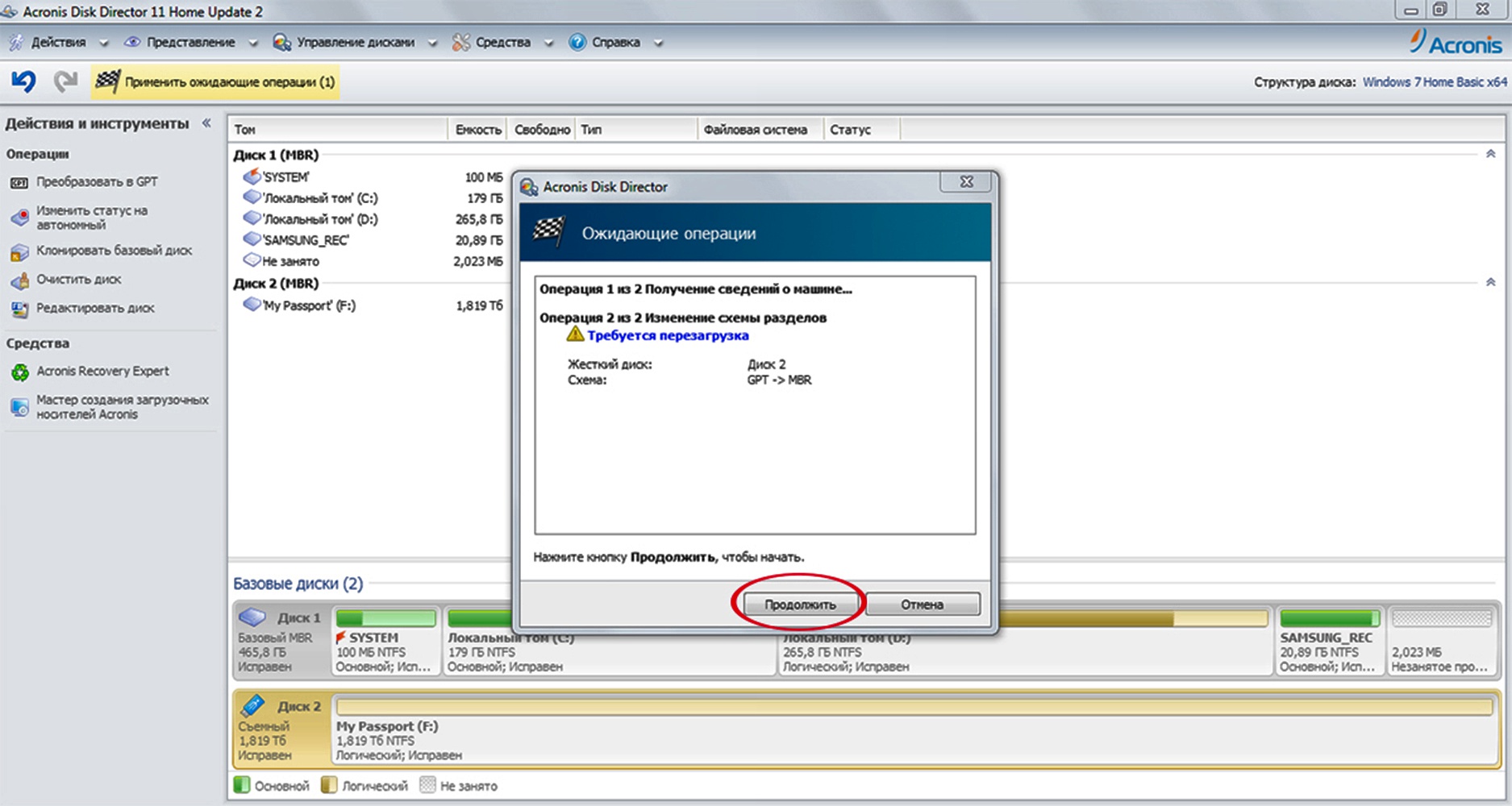Click the Управление дисками menu icon
This screenshot has width=1512, height=806.
pyautogui.click(x=281, y=43)
